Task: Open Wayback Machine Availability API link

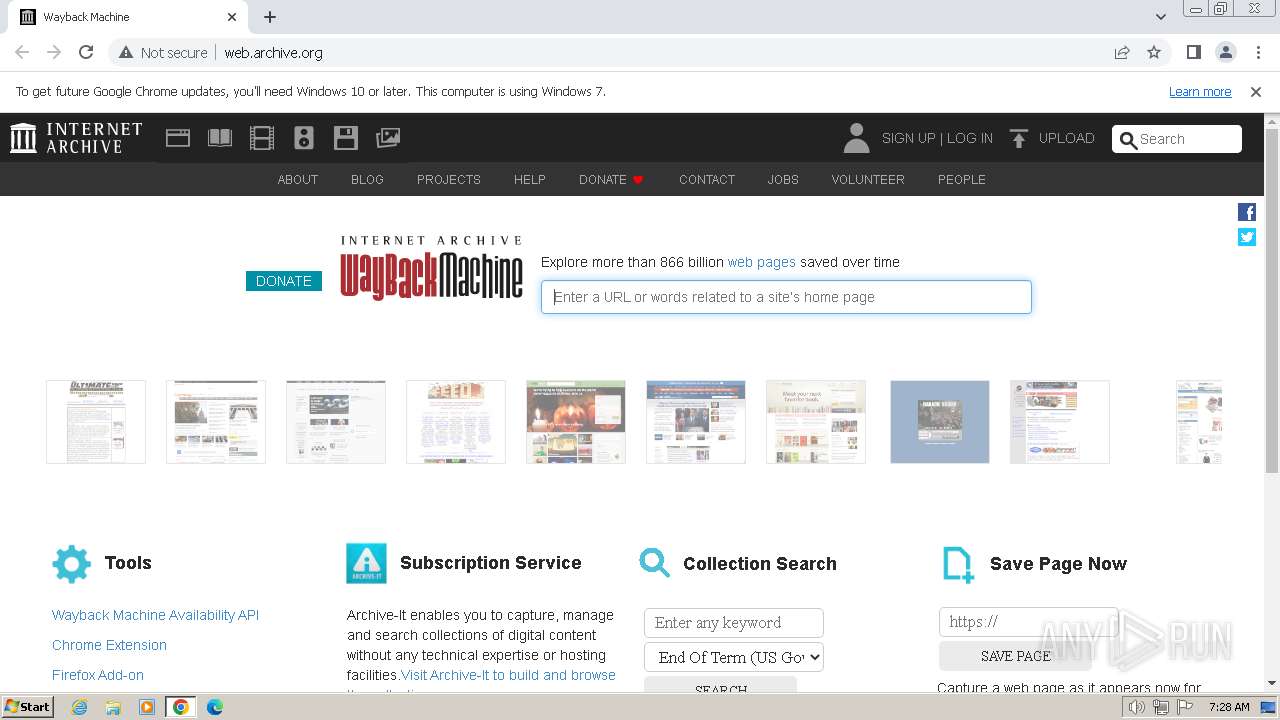Action: pos(155,615)
